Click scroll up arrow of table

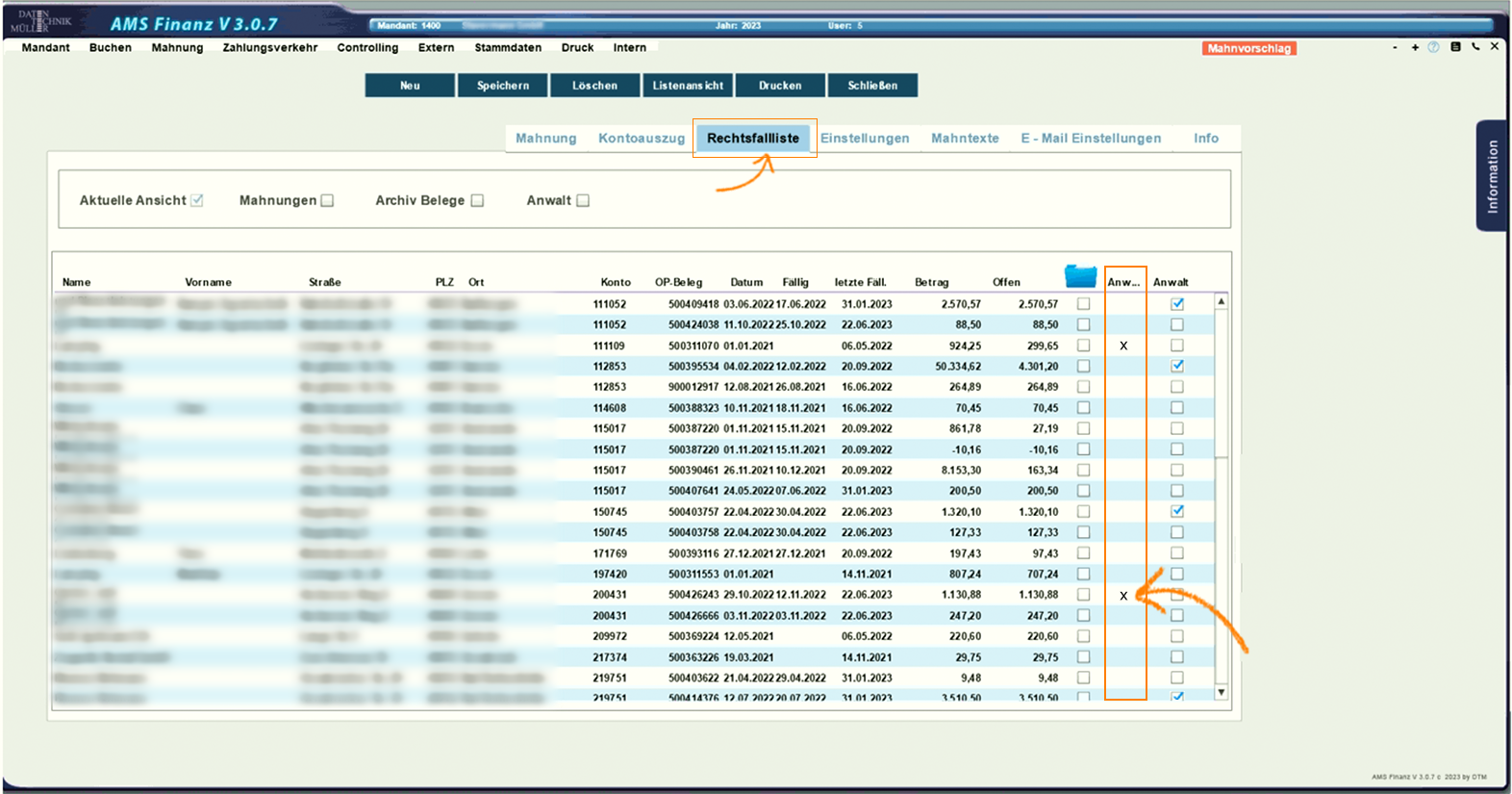pos(1221,302)
